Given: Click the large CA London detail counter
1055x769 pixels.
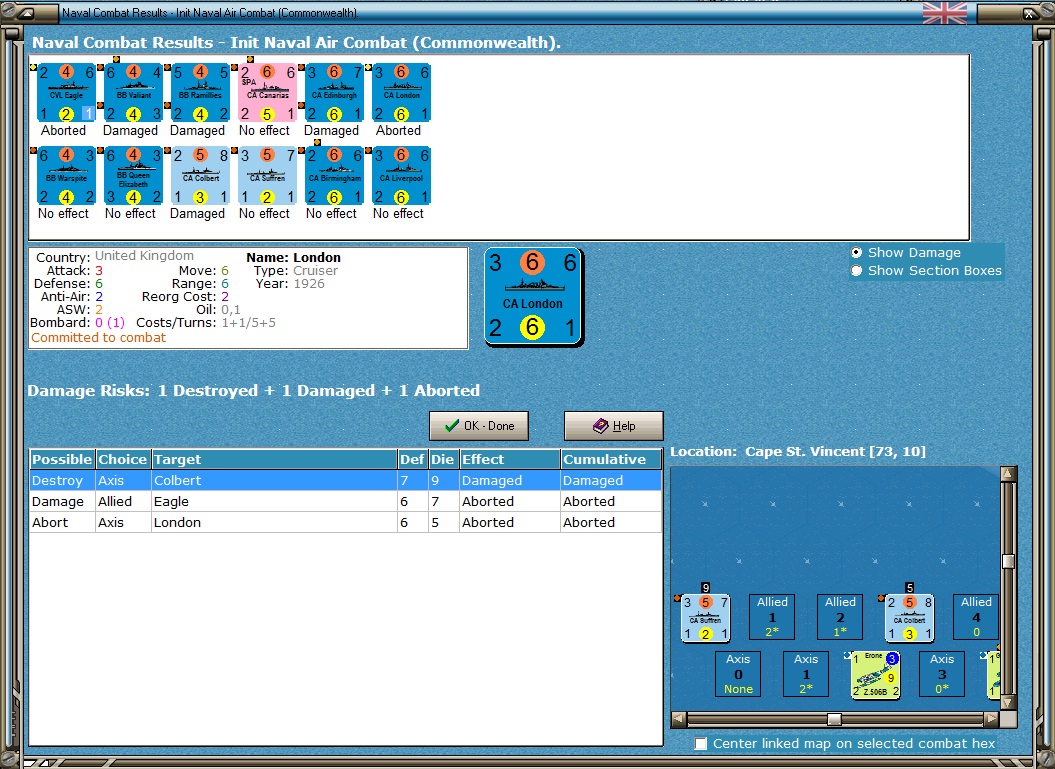Looking at the screenshot, I should pyautogui.click(x=534, y=297).
